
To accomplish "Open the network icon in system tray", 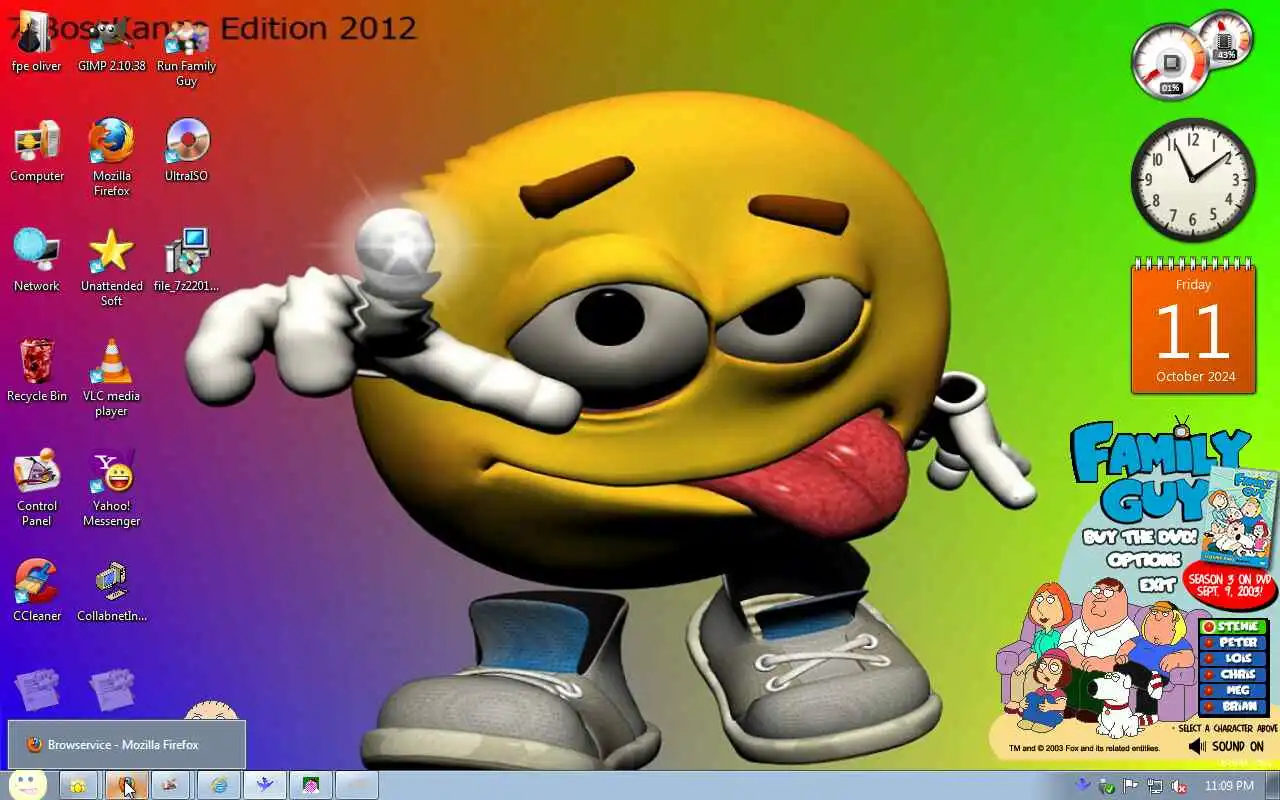I will coord(1155,786).
